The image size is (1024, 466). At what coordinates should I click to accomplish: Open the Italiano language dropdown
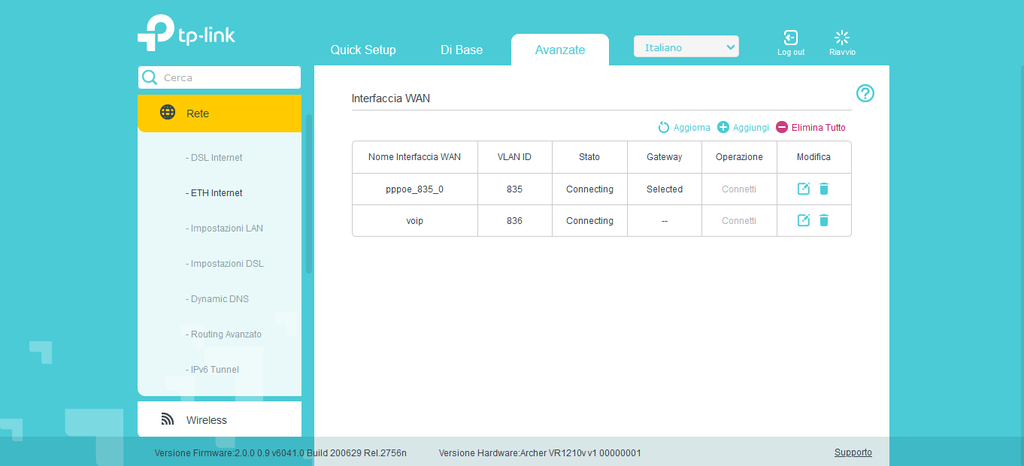[686, 47]
